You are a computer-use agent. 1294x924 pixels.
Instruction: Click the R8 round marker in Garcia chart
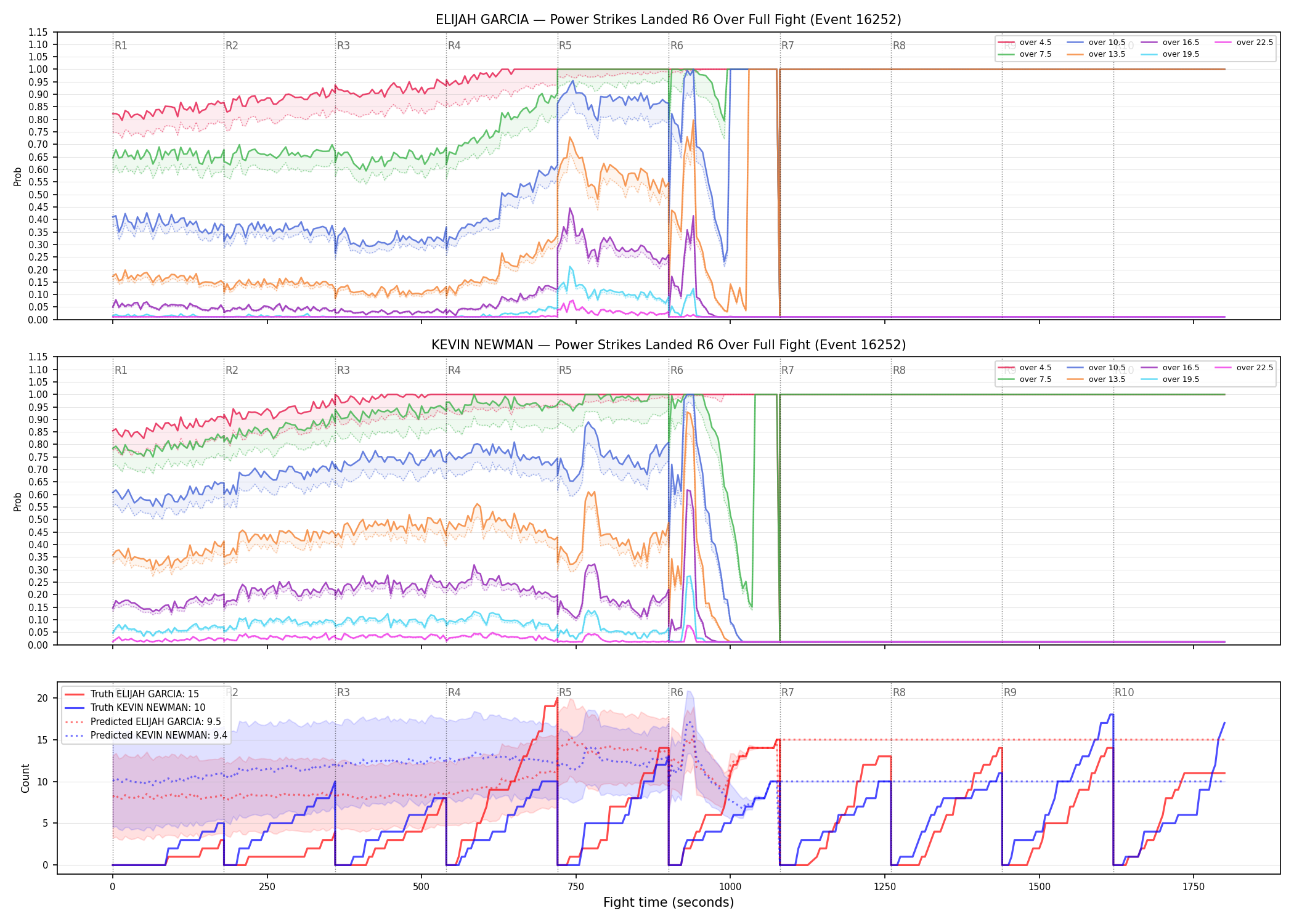[x=899, y=46]
